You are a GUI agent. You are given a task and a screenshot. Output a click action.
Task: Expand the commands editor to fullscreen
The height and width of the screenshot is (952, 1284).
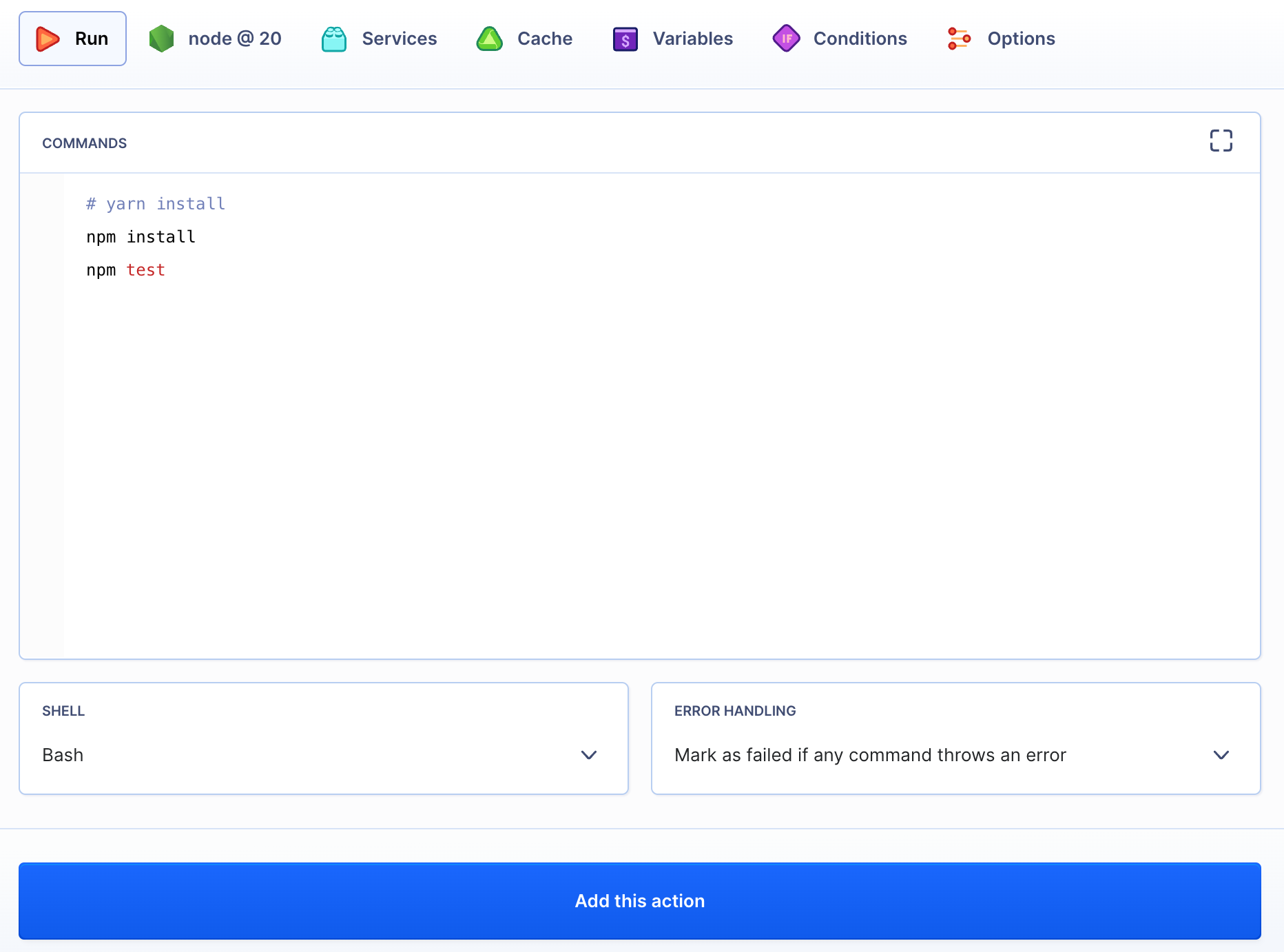[1221, 141]
